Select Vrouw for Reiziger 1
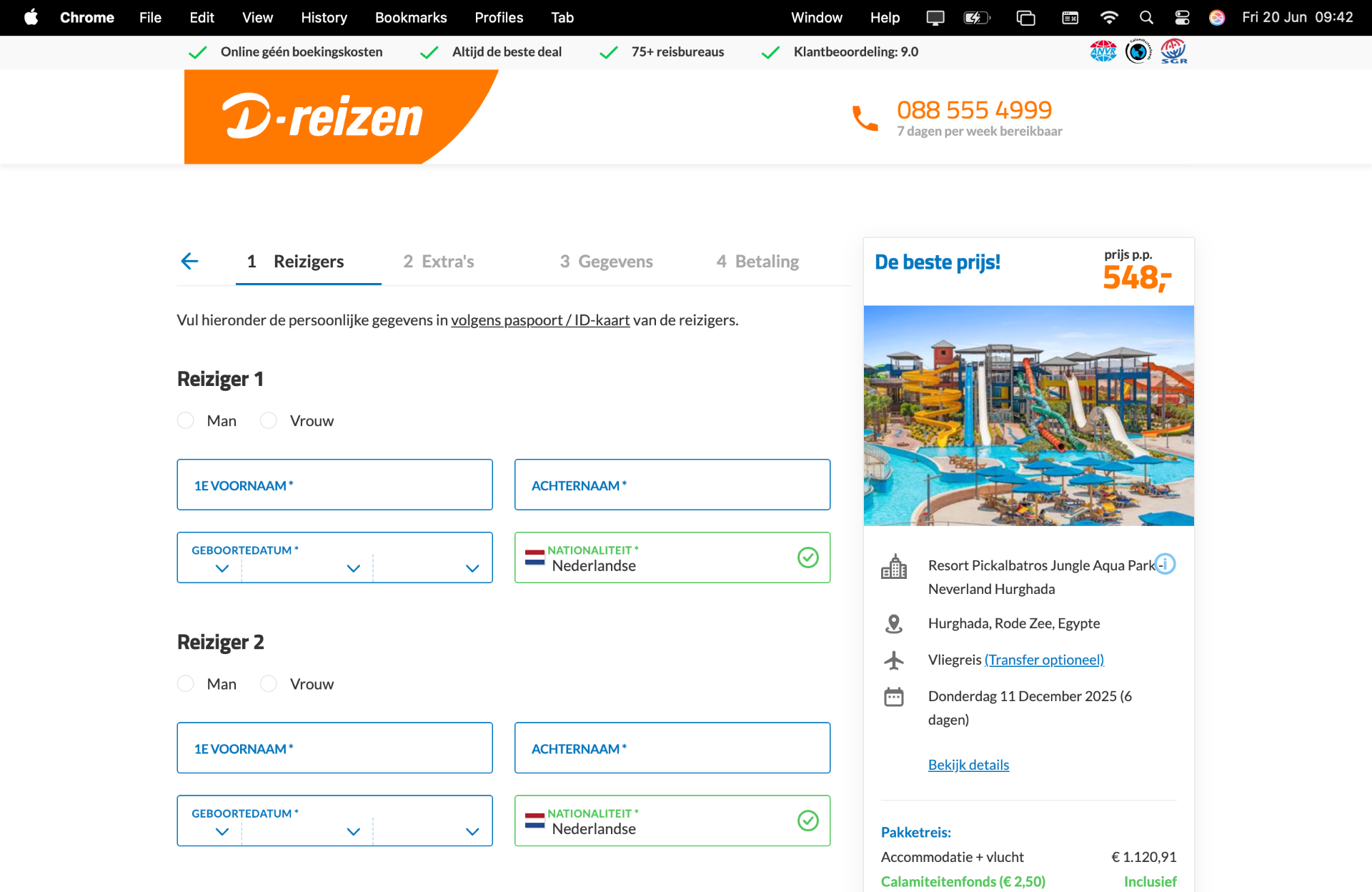 269,420
